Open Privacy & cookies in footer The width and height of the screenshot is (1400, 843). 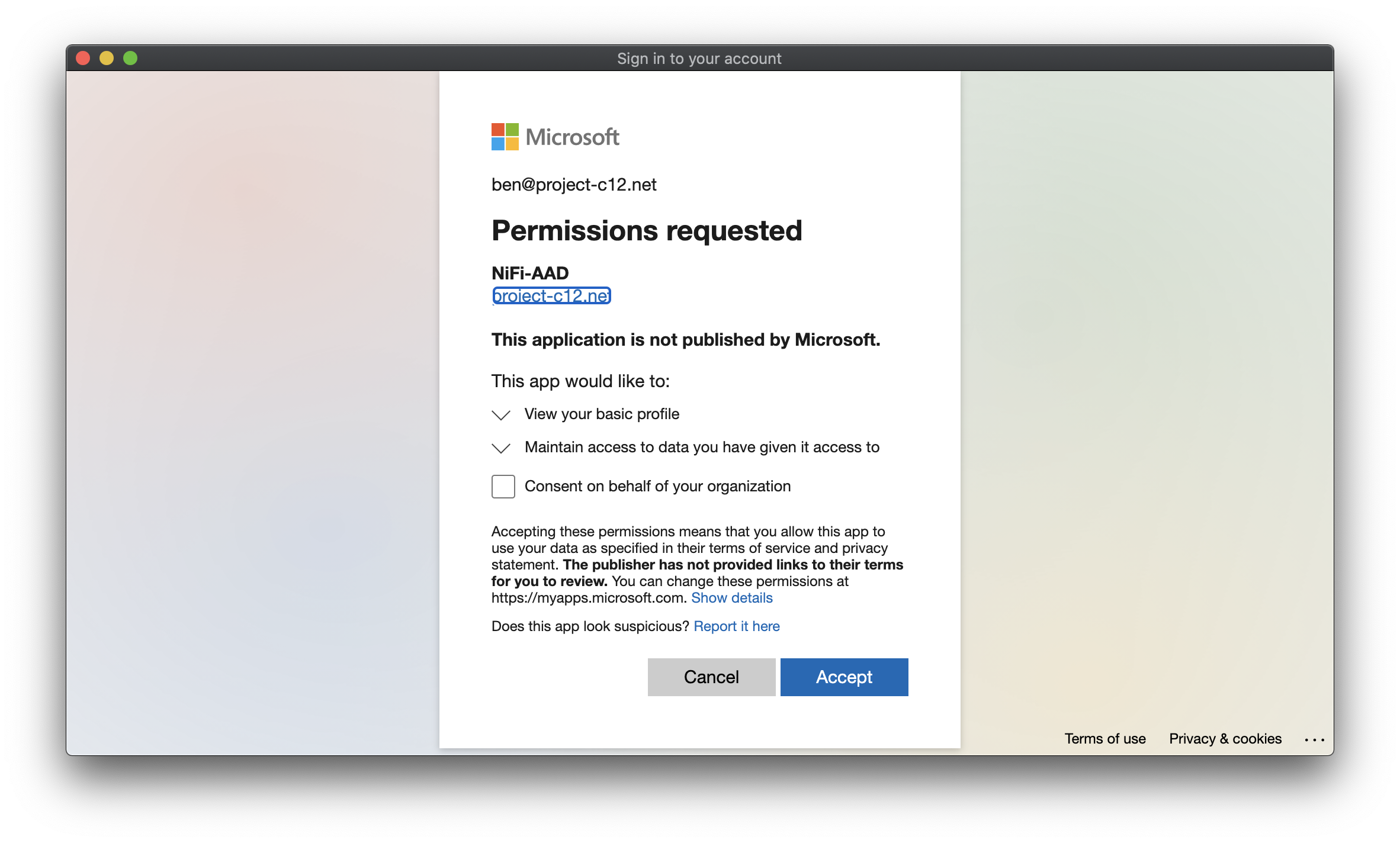point(1225,738)
